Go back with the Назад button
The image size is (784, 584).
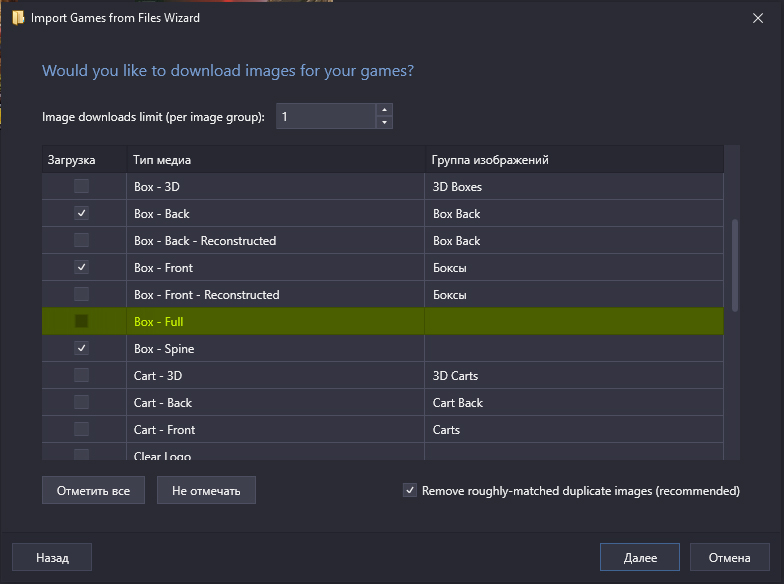52,557
